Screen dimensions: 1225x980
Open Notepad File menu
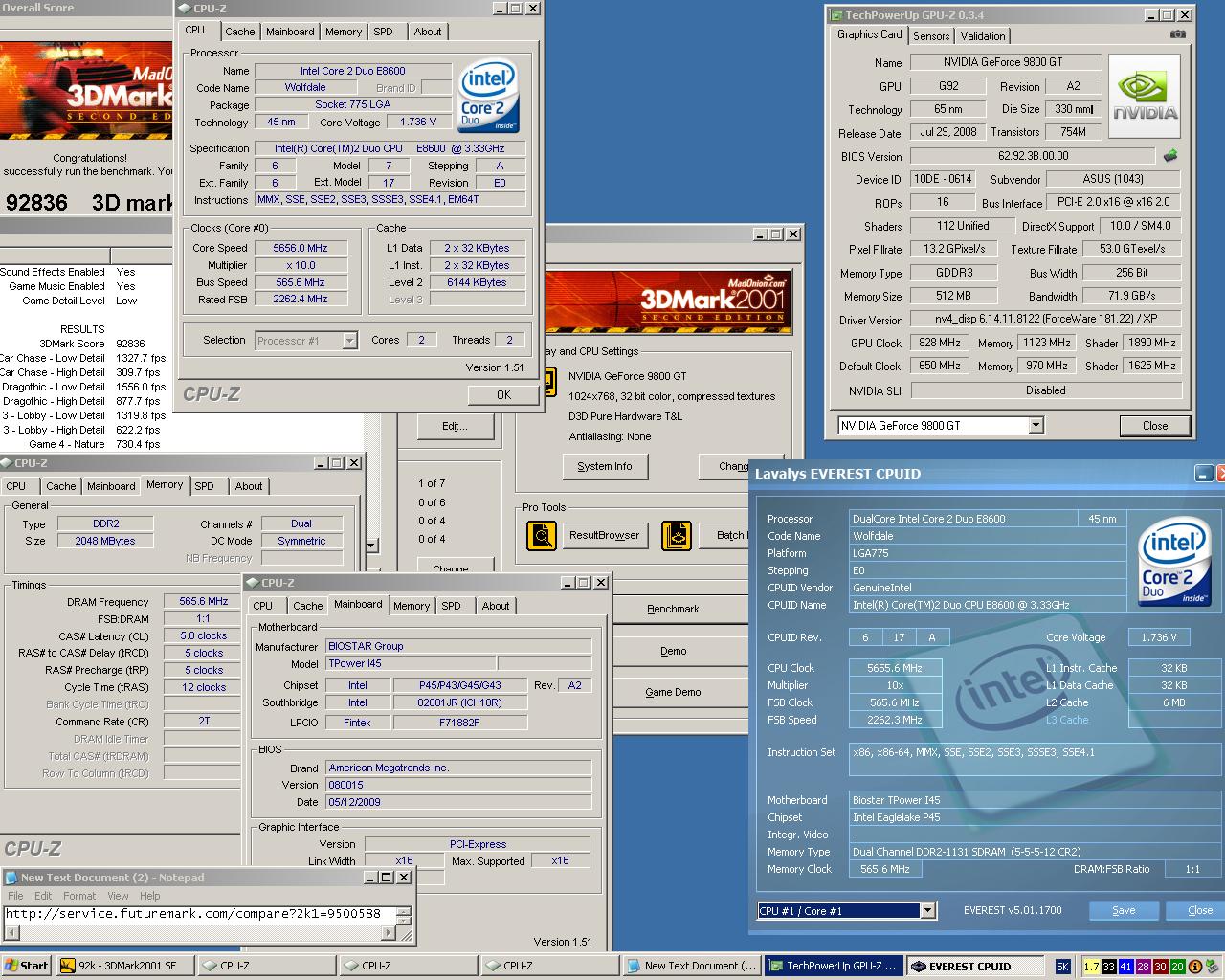coord(15,896)
